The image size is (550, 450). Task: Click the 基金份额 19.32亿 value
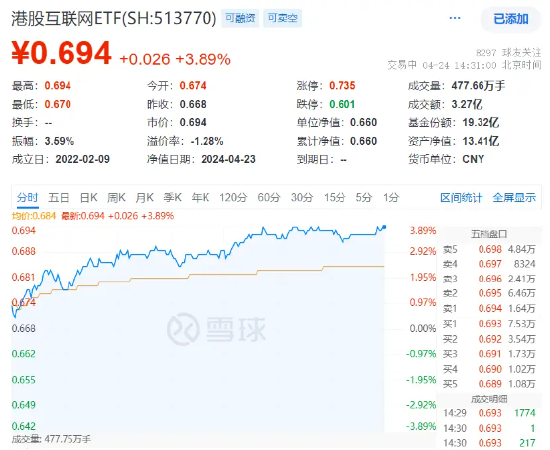click(x=481, y=122)
